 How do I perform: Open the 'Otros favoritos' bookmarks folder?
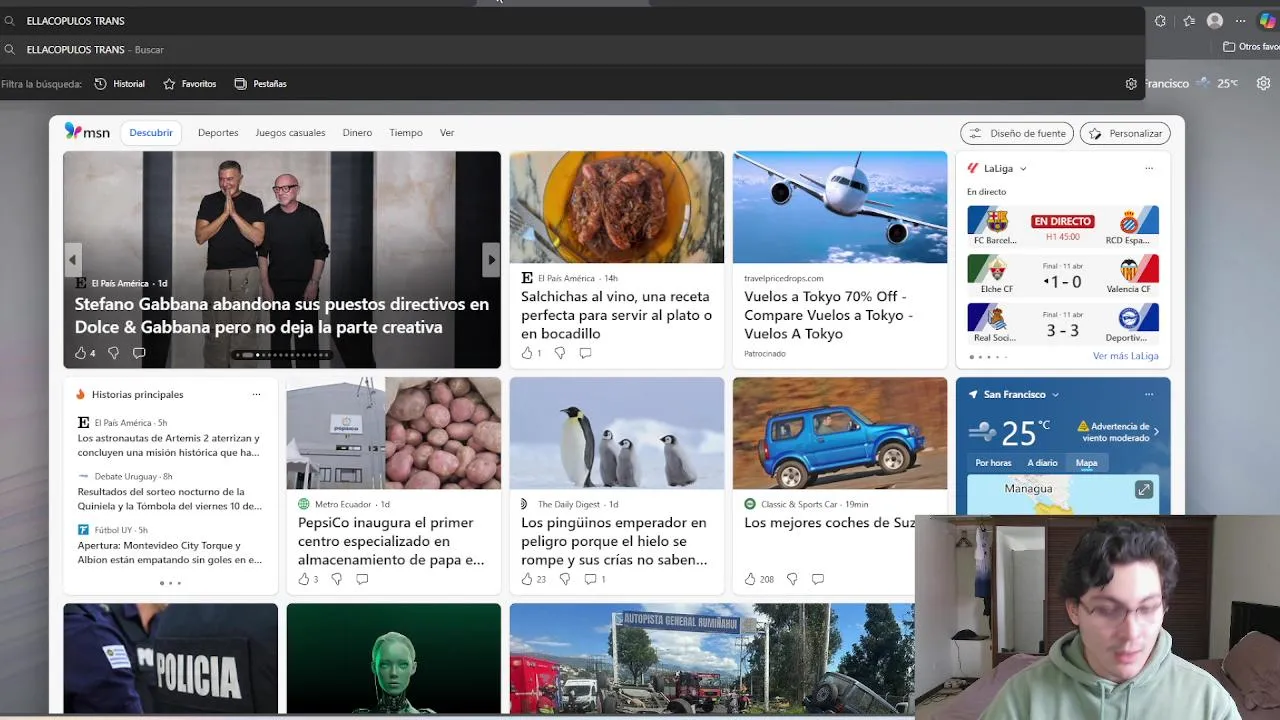1251,47
